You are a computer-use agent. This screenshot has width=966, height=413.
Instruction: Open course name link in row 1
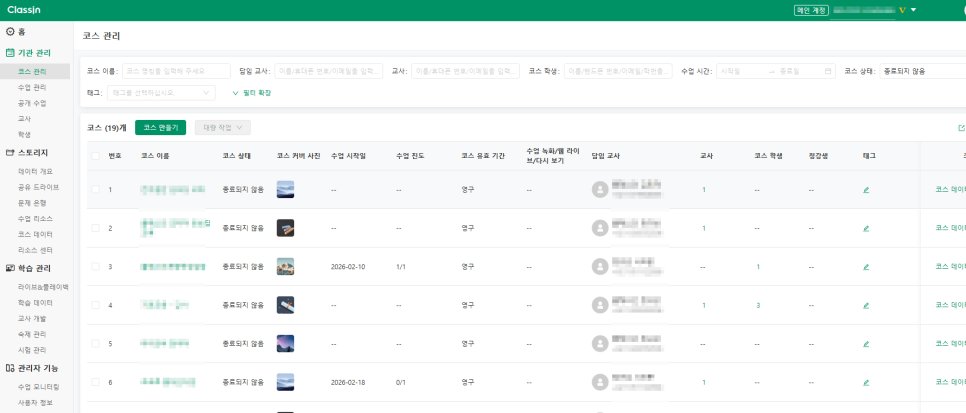[x=172, y=190]
